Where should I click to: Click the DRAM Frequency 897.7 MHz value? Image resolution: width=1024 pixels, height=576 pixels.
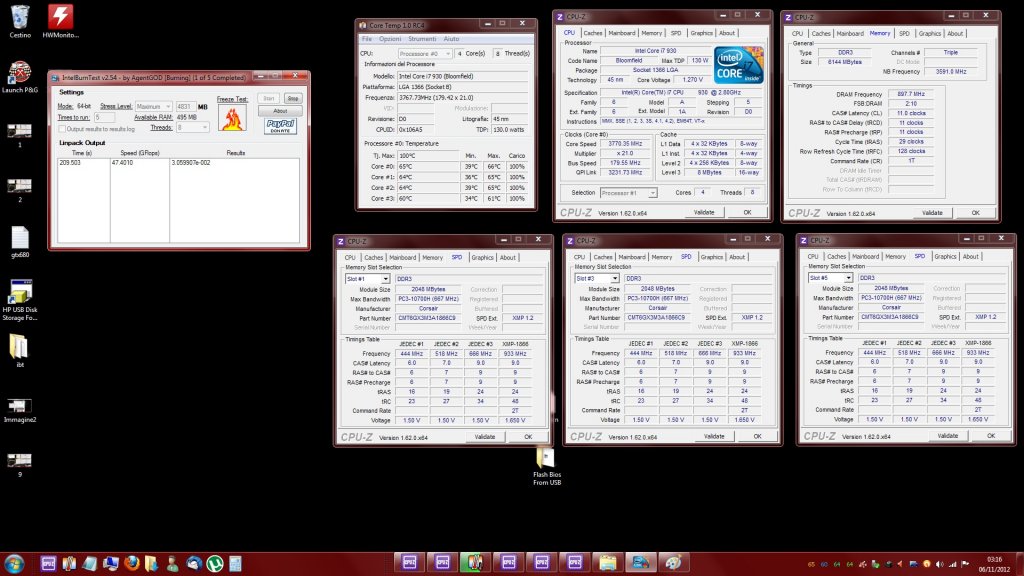[x=911, y=94]
